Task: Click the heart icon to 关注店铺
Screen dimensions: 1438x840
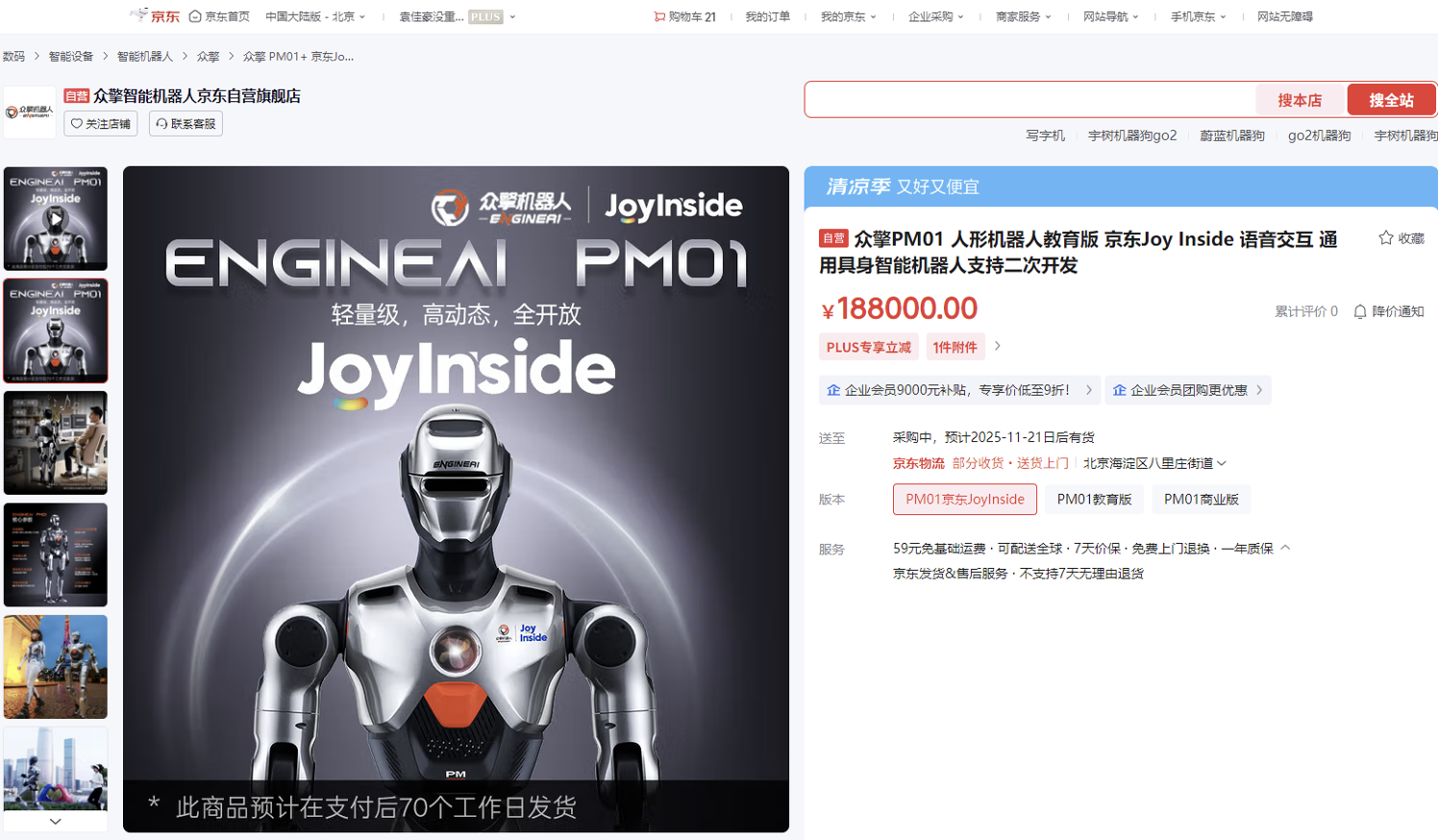Action: click(x=76, y=124)
